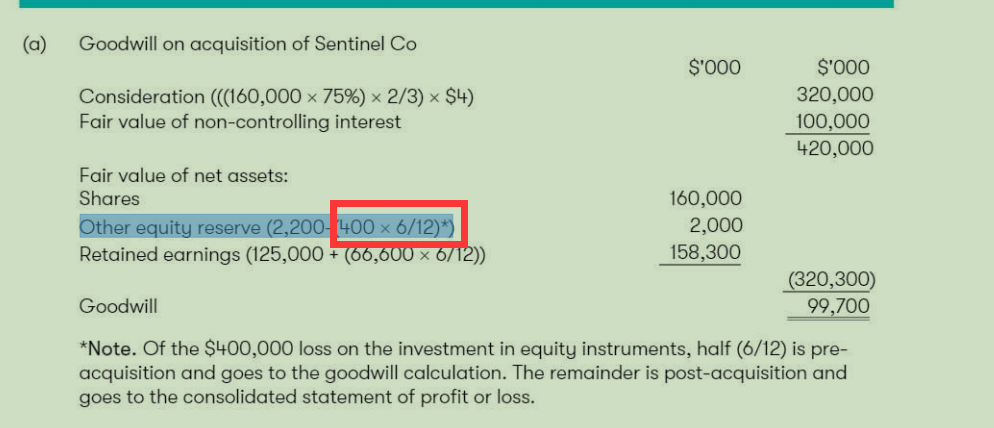Screen dimensions: 994x428
Task: Click the 'Shares' row label
Action: click(x=109, y=199)
